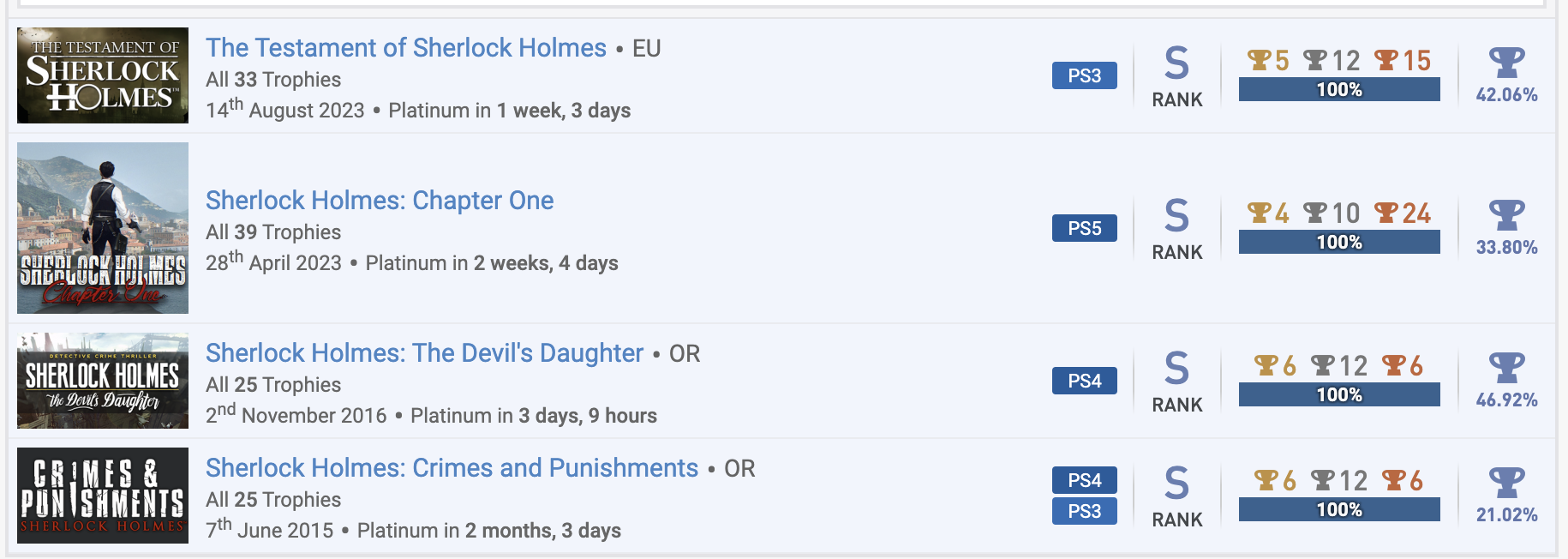This screenshot has height=559, width=1568.
Task: Click S rank icon for Chapter One
Action: (x=1176, y=215)
